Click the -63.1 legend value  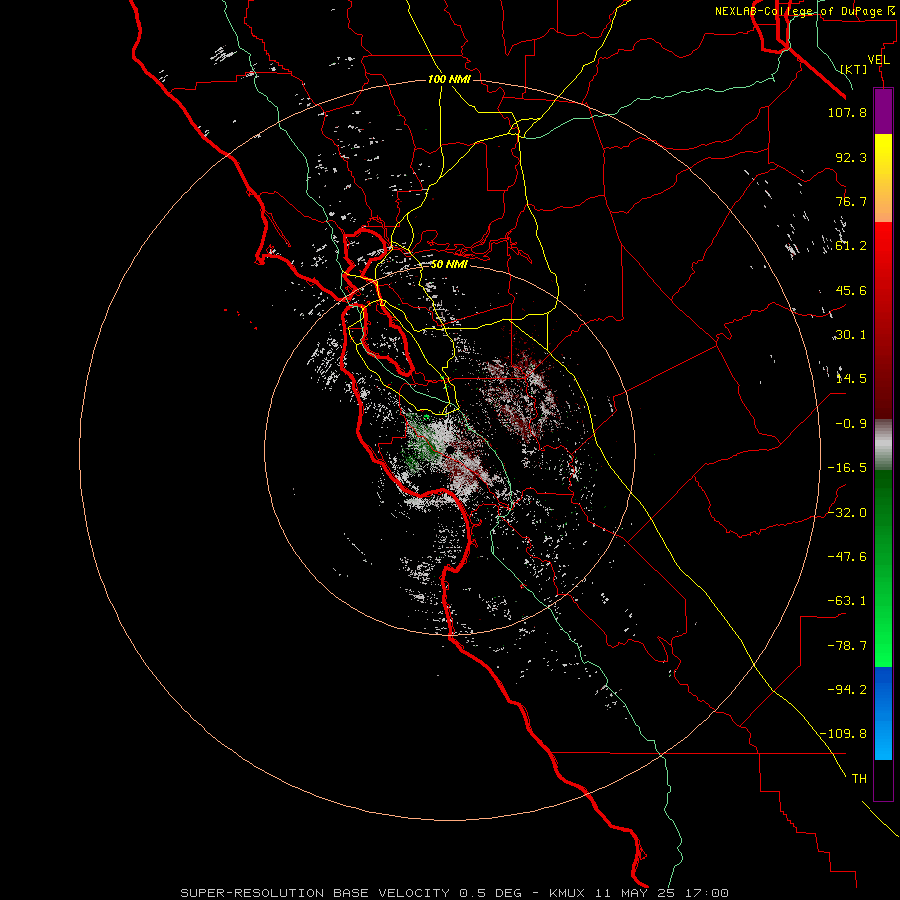pos(847,601)
